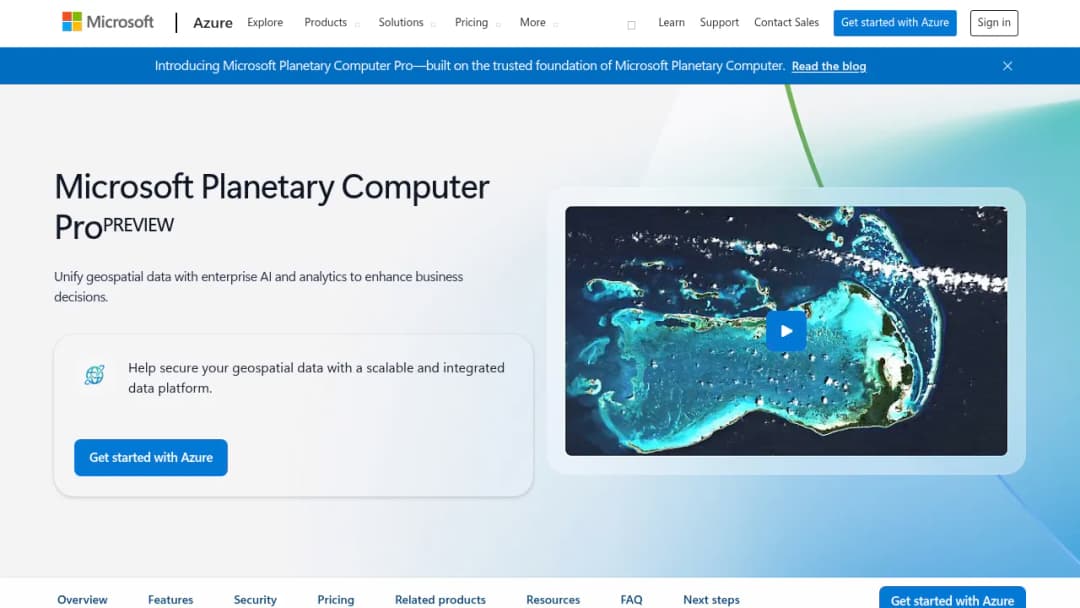Open the Support link
Viewport: 1080px width, 608px height.
pyautogui.click(x=719, y=22)
